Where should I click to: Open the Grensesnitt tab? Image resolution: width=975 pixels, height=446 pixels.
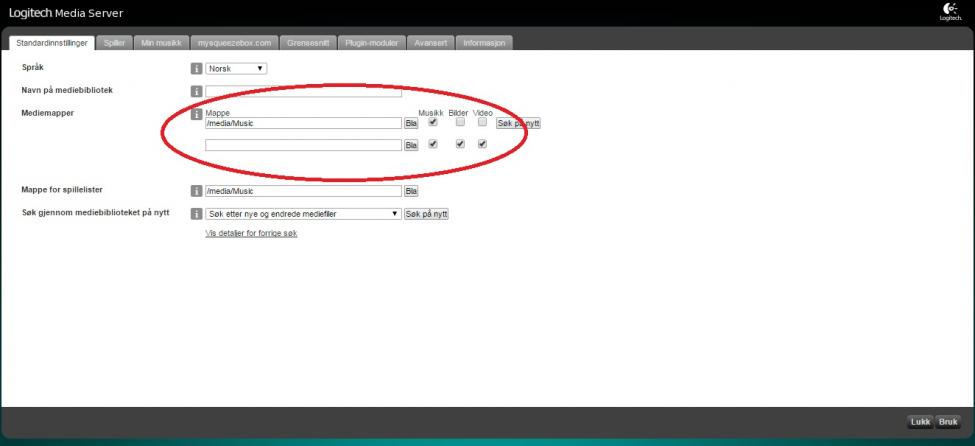308,43
